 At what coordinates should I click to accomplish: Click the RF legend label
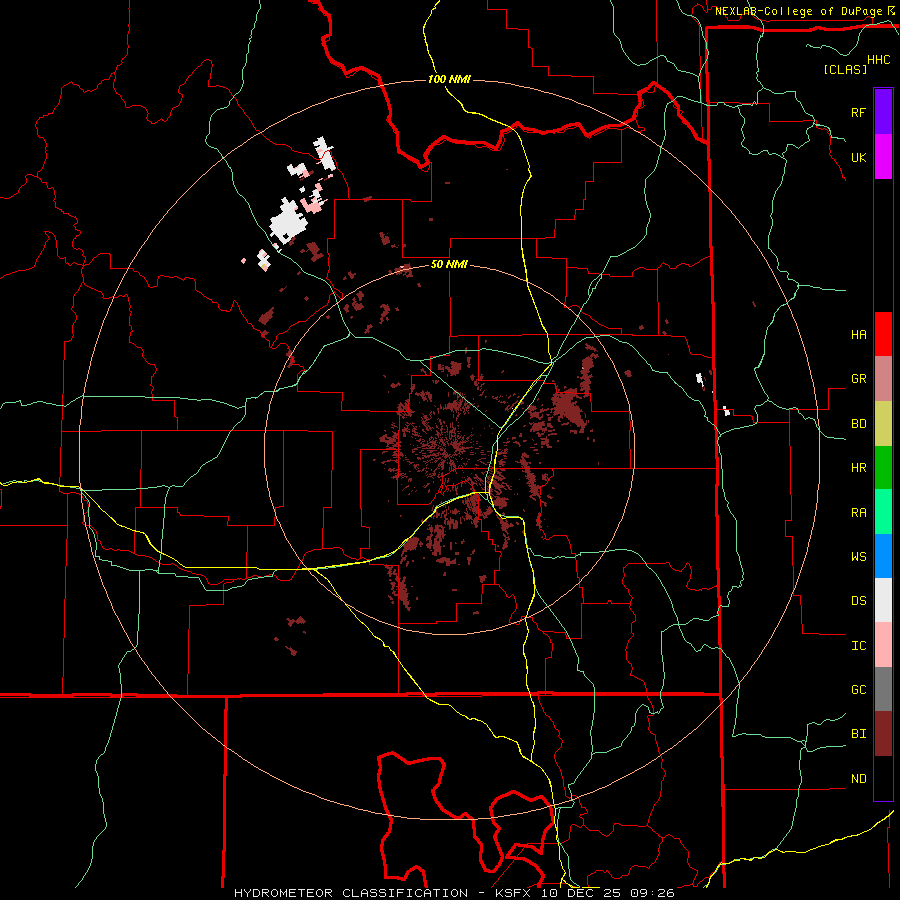click(x=858, y=112)
